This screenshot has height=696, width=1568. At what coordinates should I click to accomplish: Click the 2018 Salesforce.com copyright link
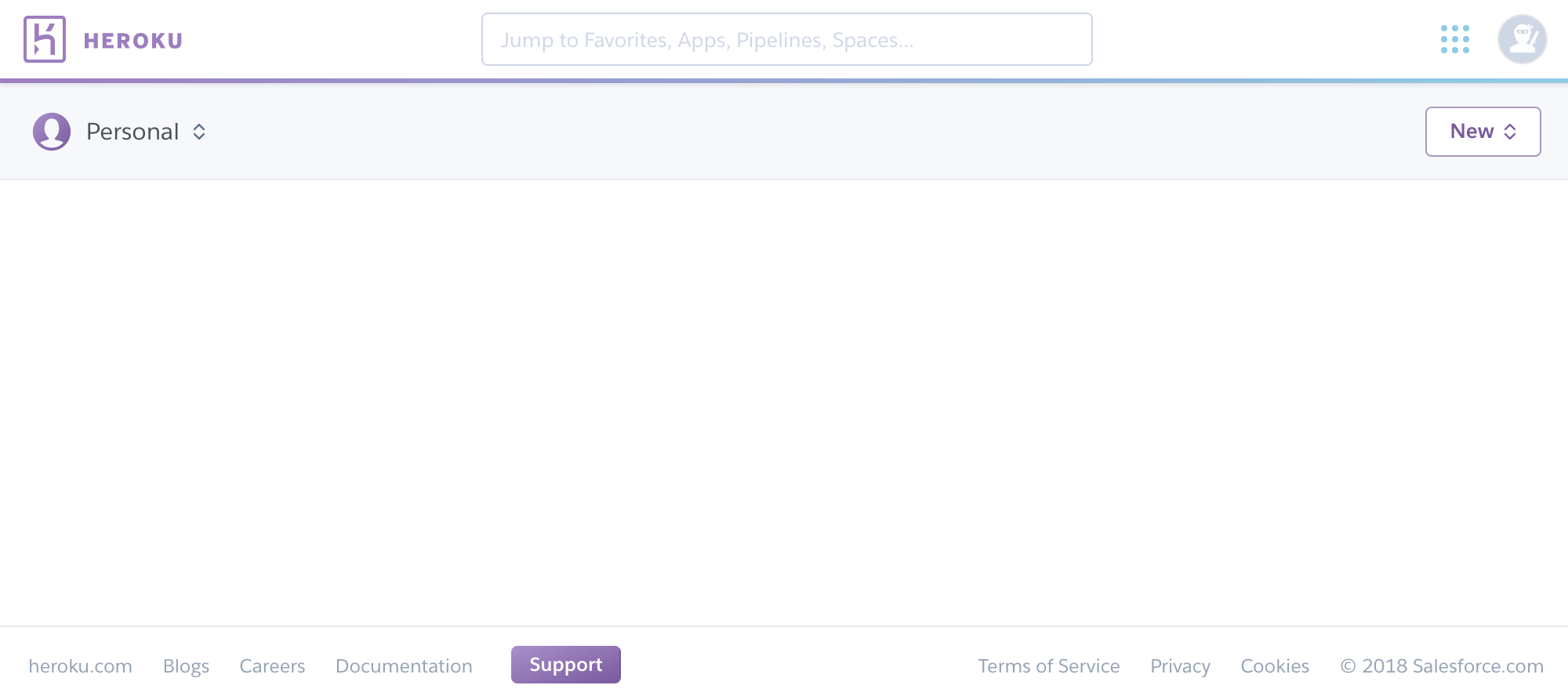click(1442, 666)
